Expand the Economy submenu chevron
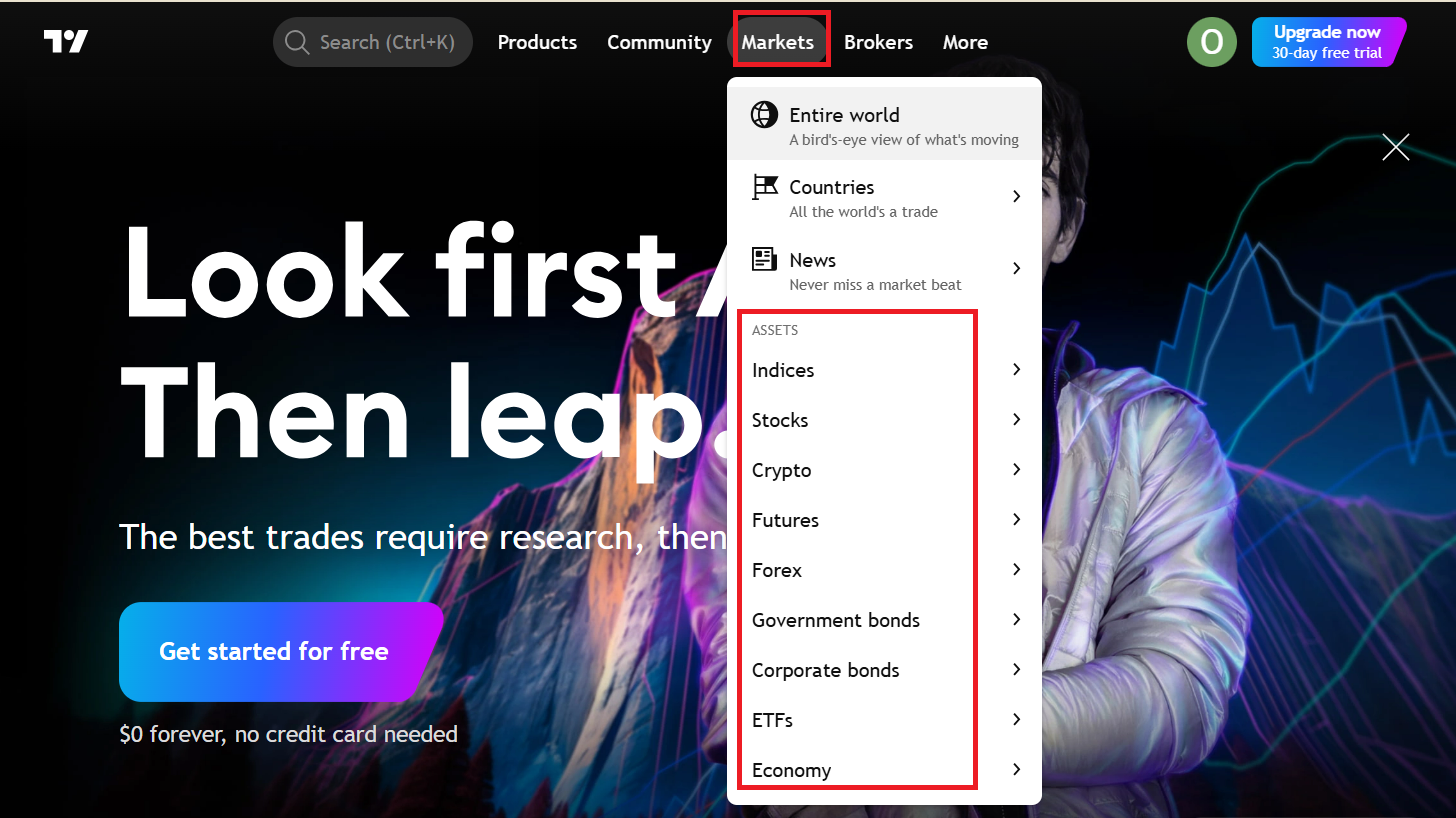The width and height of the screenshot is (1456, 818). [x=1016, y=770]
